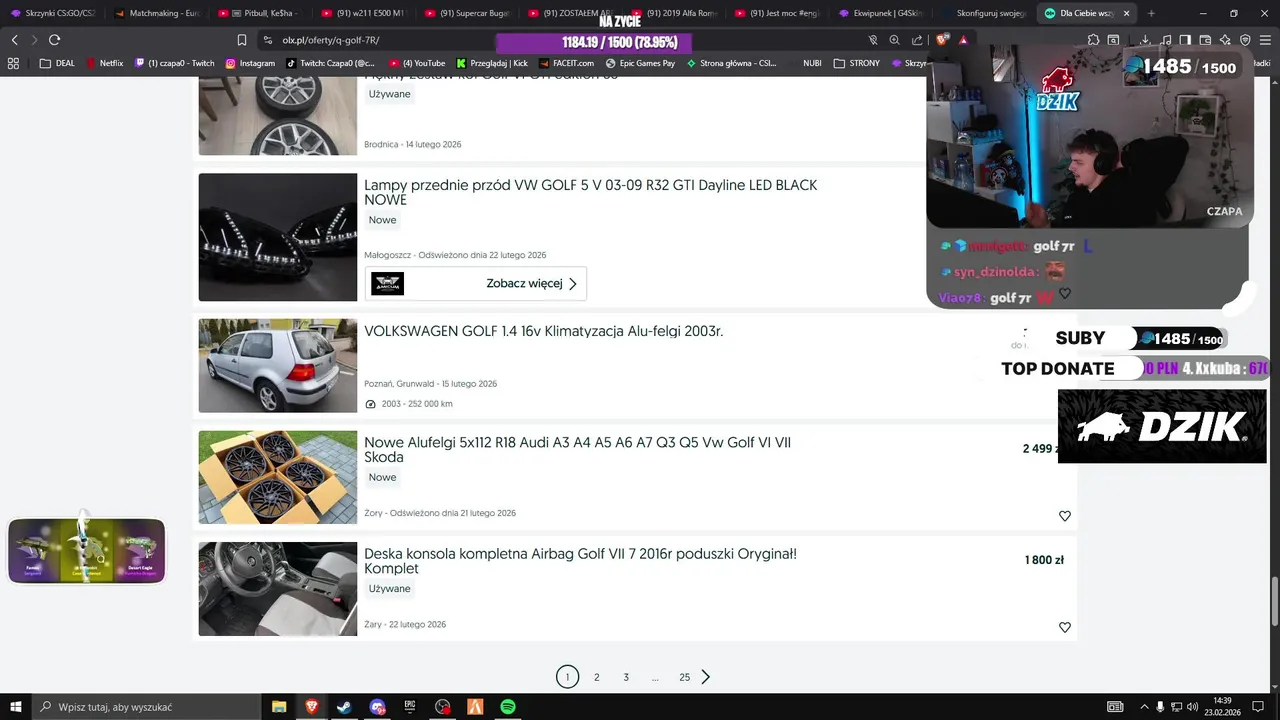Click the olx.pl address bar URL
The width and height of the screenshot is (1280, 720).
[331, 40]
